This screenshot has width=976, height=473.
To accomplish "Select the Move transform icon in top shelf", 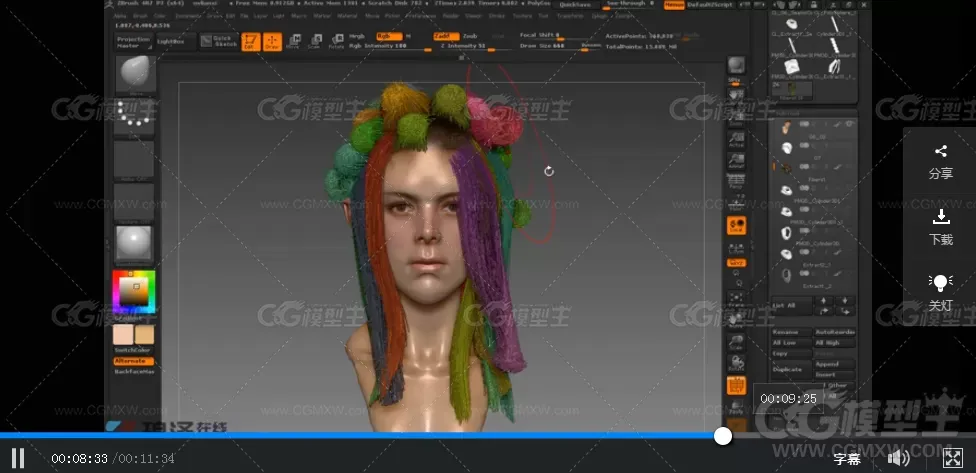I will (294, 42).
